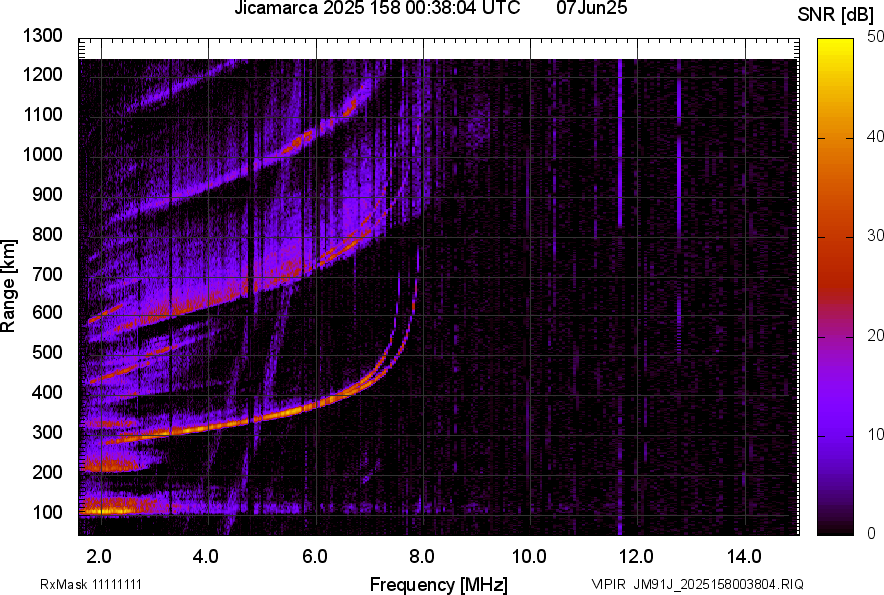Click the 'SNR [dB]' colorbar title
This screenshot has width=884, height=595.
point(836,15)
